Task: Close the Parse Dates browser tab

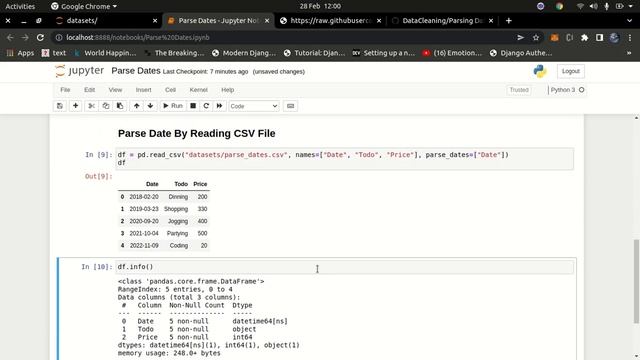Action: point(267,20)
